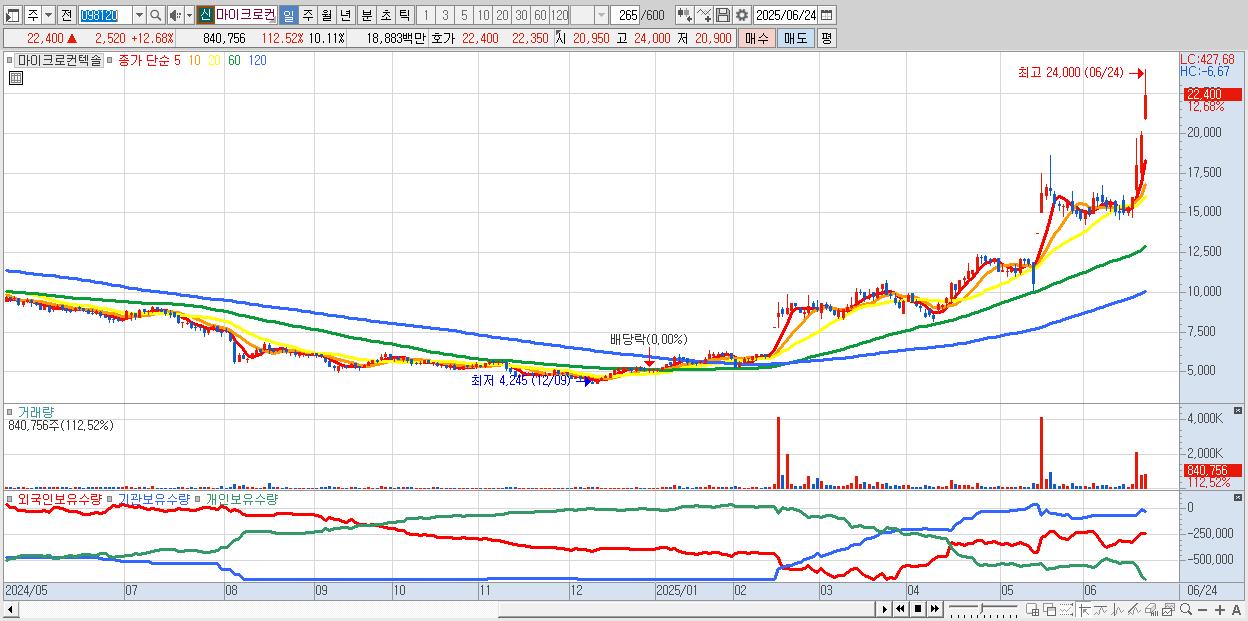Click the play forward button

coord(885,609)
